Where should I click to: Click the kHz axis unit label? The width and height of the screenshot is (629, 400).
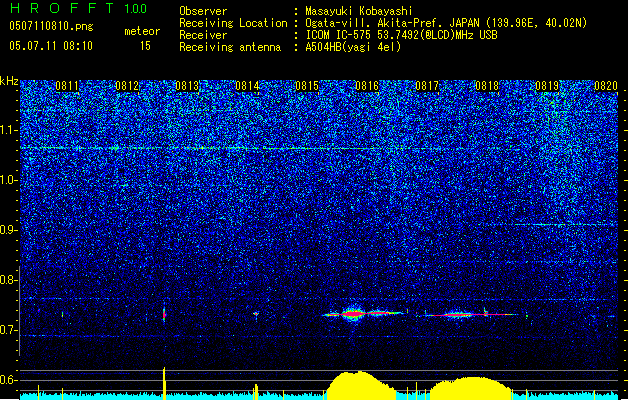click(x=9, y=81)
